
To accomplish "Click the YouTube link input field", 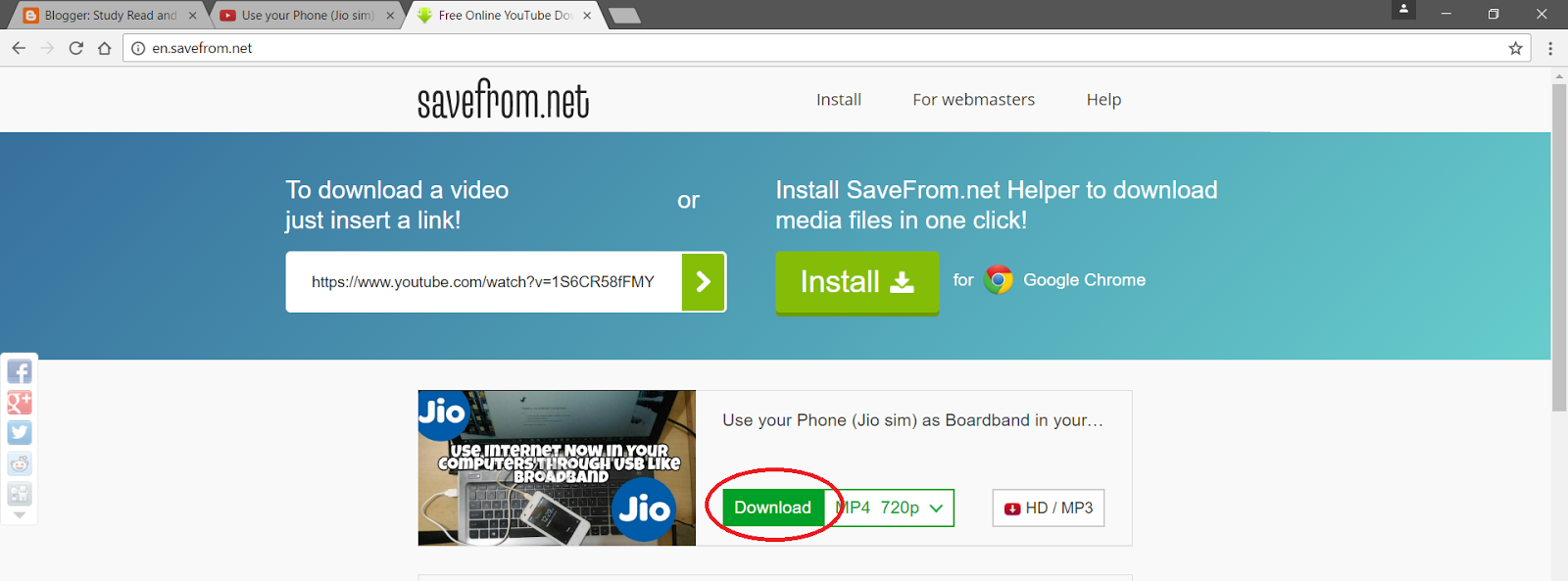I will click(484, 282).
